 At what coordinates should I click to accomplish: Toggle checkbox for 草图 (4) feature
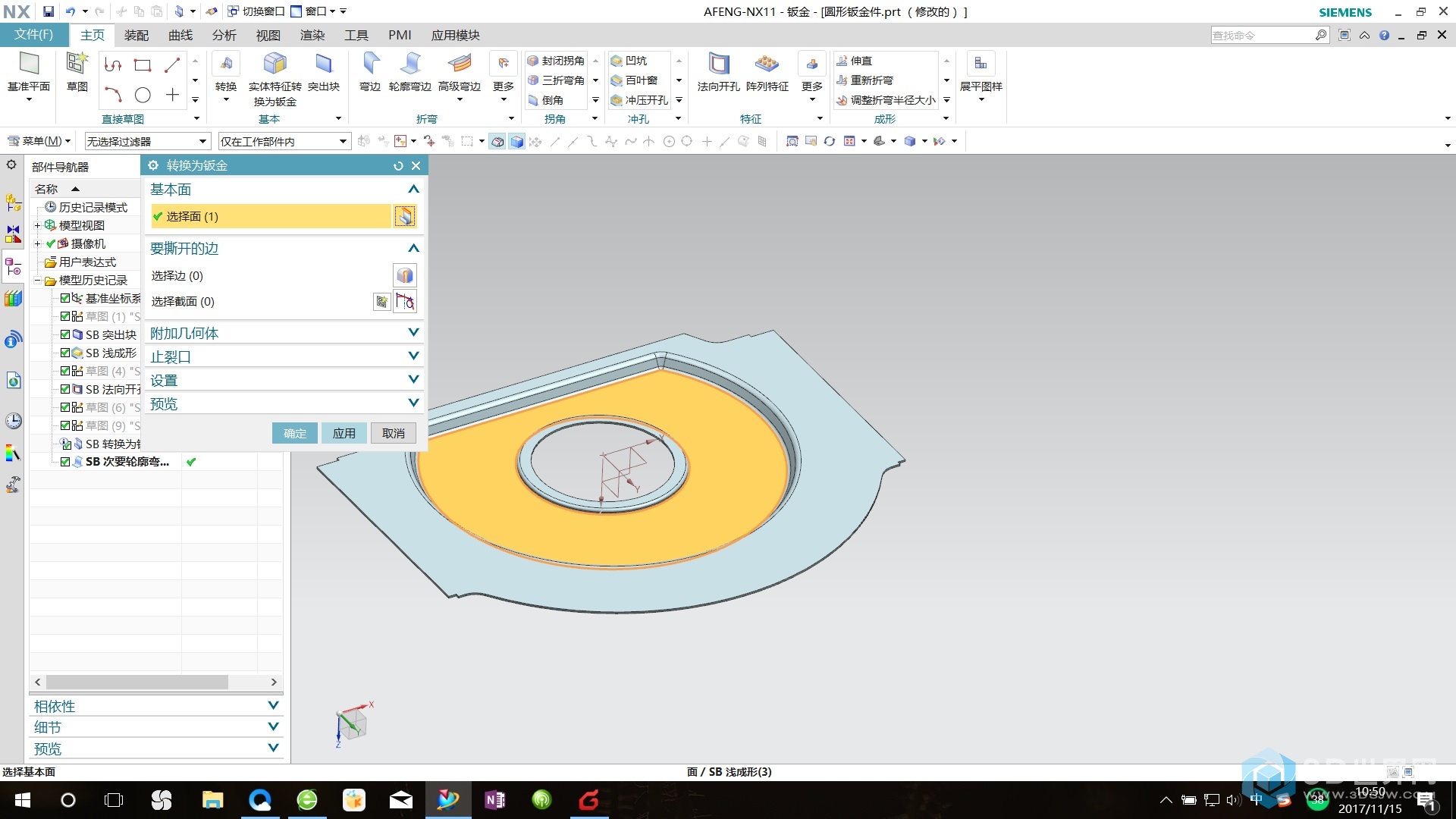65,371
